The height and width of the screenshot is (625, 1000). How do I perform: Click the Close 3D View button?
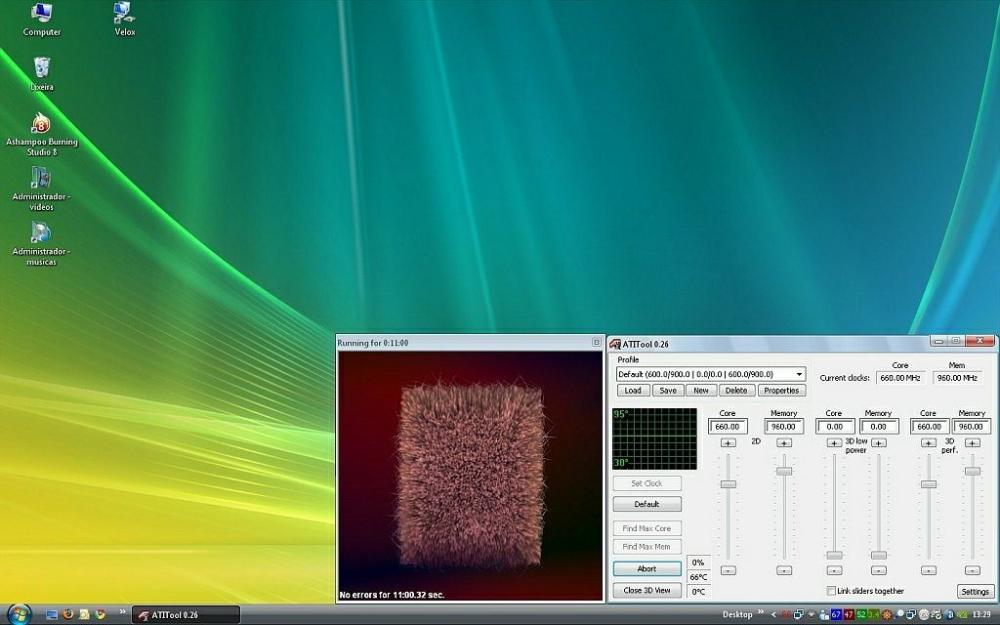[x=647, y=591]
